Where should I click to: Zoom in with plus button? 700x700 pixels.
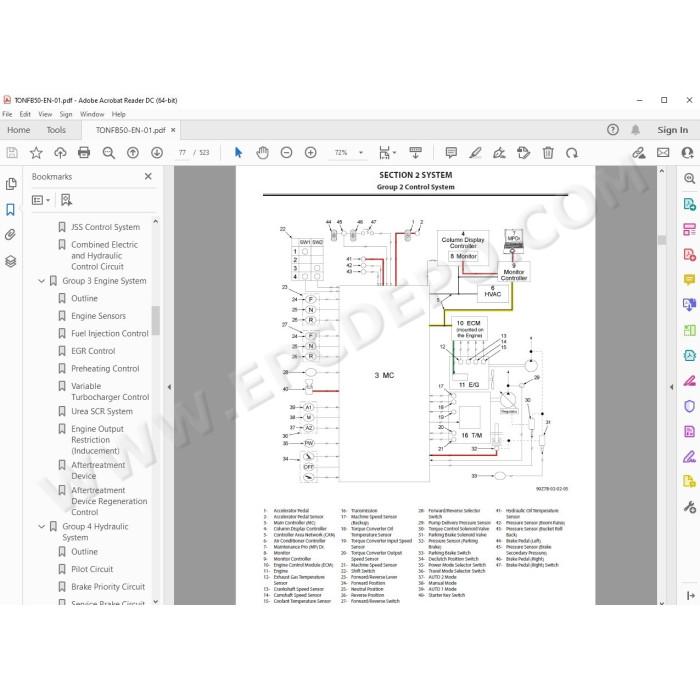310,153
